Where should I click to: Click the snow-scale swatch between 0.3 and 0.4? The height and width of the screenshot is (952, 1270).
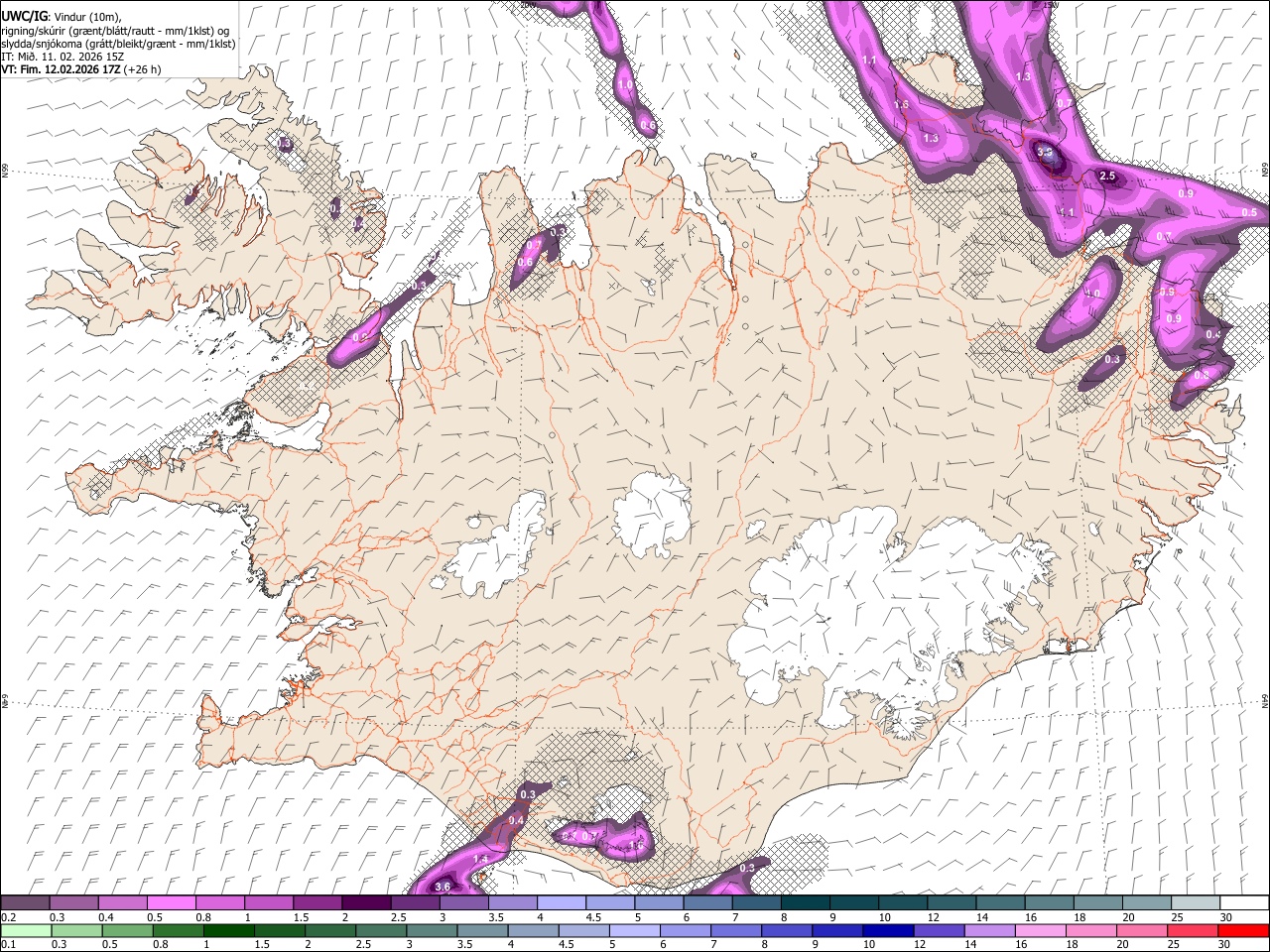(74, 902)
